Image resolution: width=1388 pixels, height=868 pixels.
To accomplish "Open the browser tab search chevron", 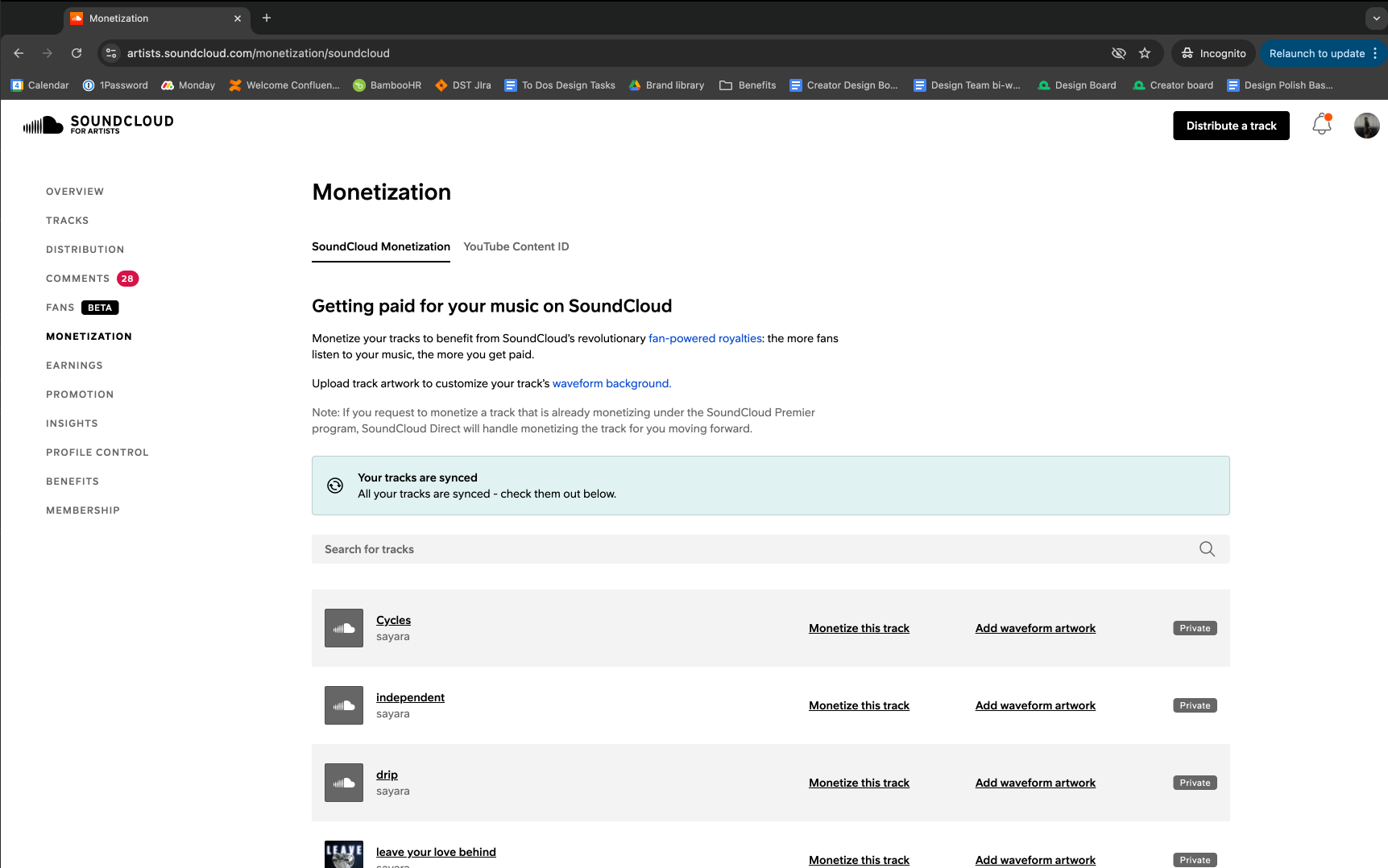I will [x=1375, y=18].
